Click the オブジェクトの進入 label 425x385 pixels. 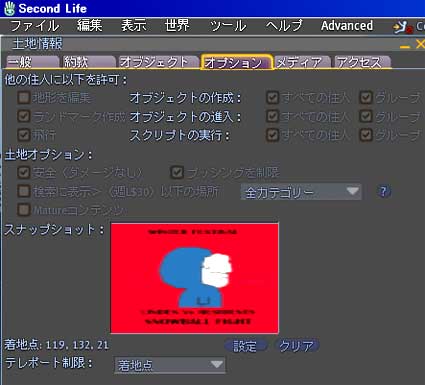[185, 117]
